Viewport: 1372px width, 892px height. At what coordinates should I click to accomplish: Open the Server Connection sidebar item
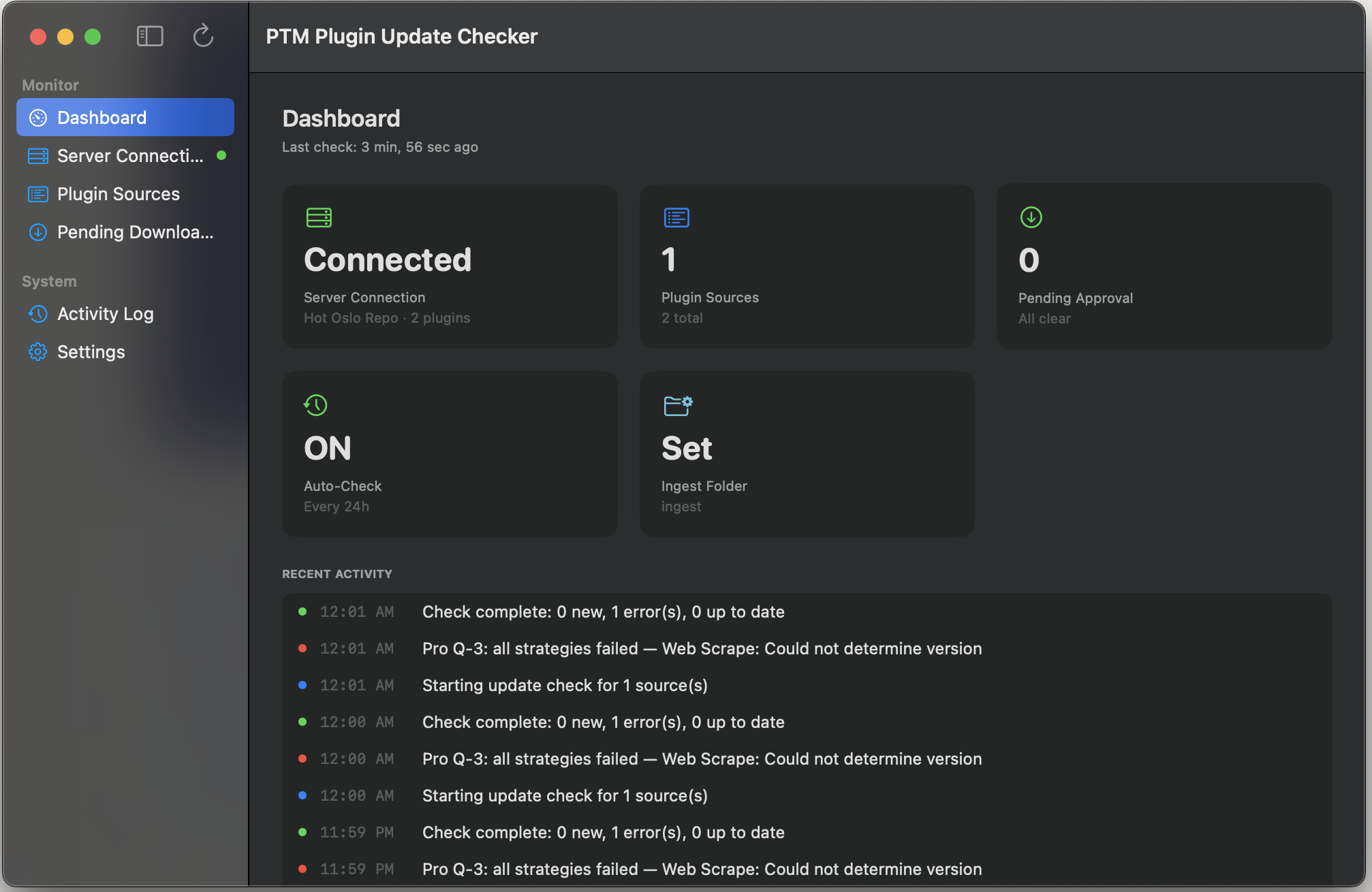pyautogui.click(x=125, y=156)
